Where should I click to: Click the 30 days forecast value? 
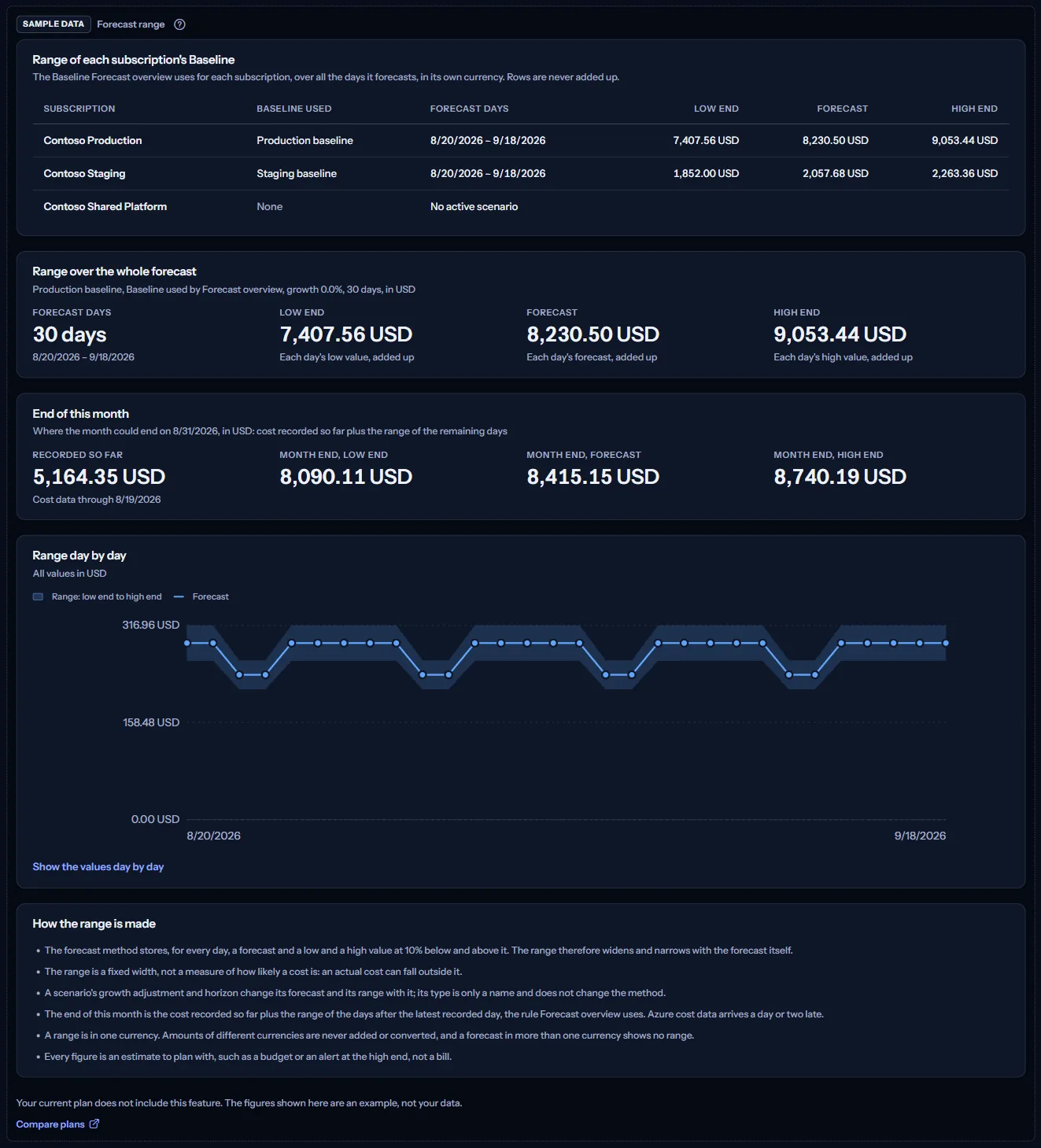(69, 334)
